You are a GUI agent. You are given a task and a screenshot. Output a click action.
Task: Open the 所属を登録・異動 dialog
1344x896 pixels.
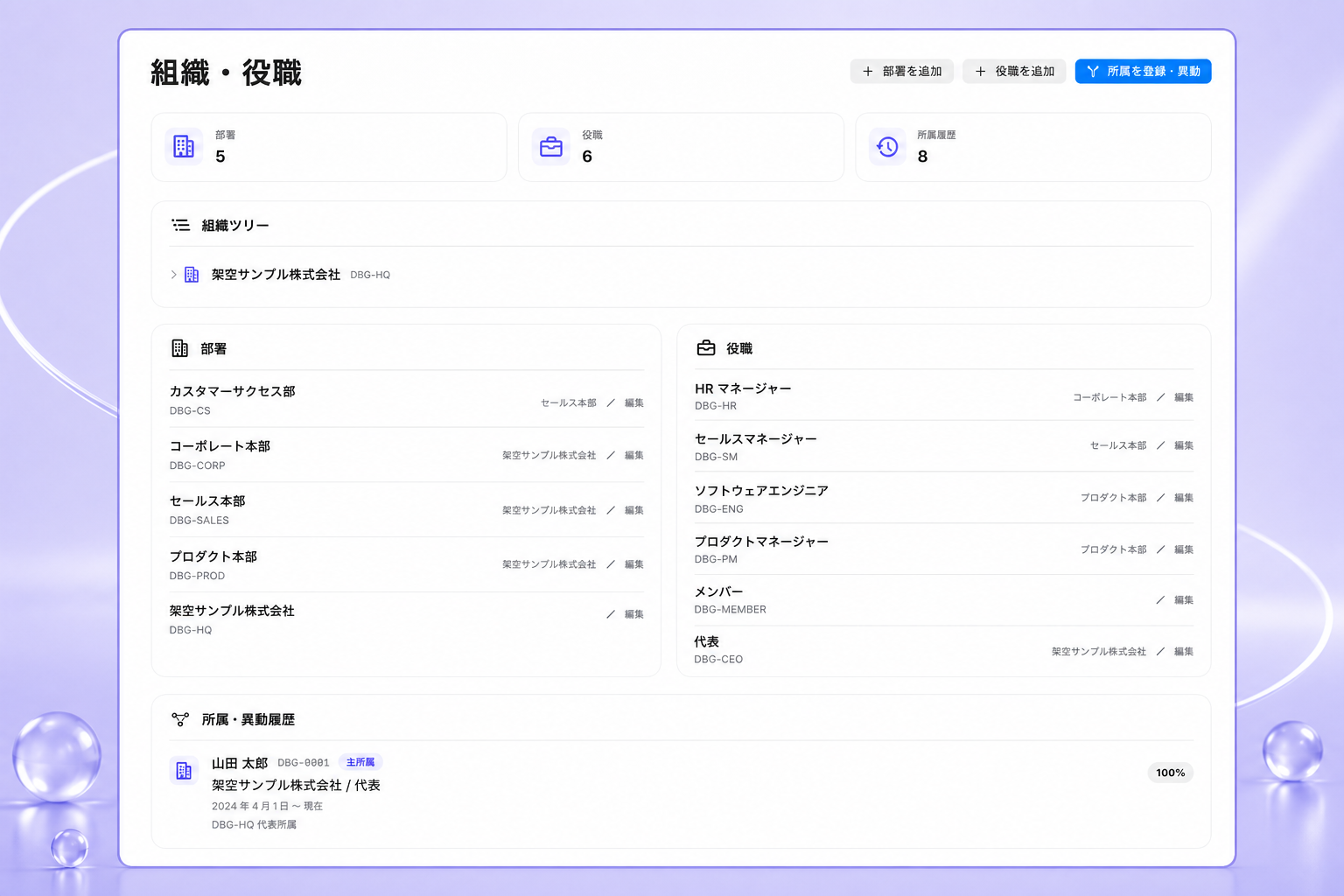(1143, 72)
